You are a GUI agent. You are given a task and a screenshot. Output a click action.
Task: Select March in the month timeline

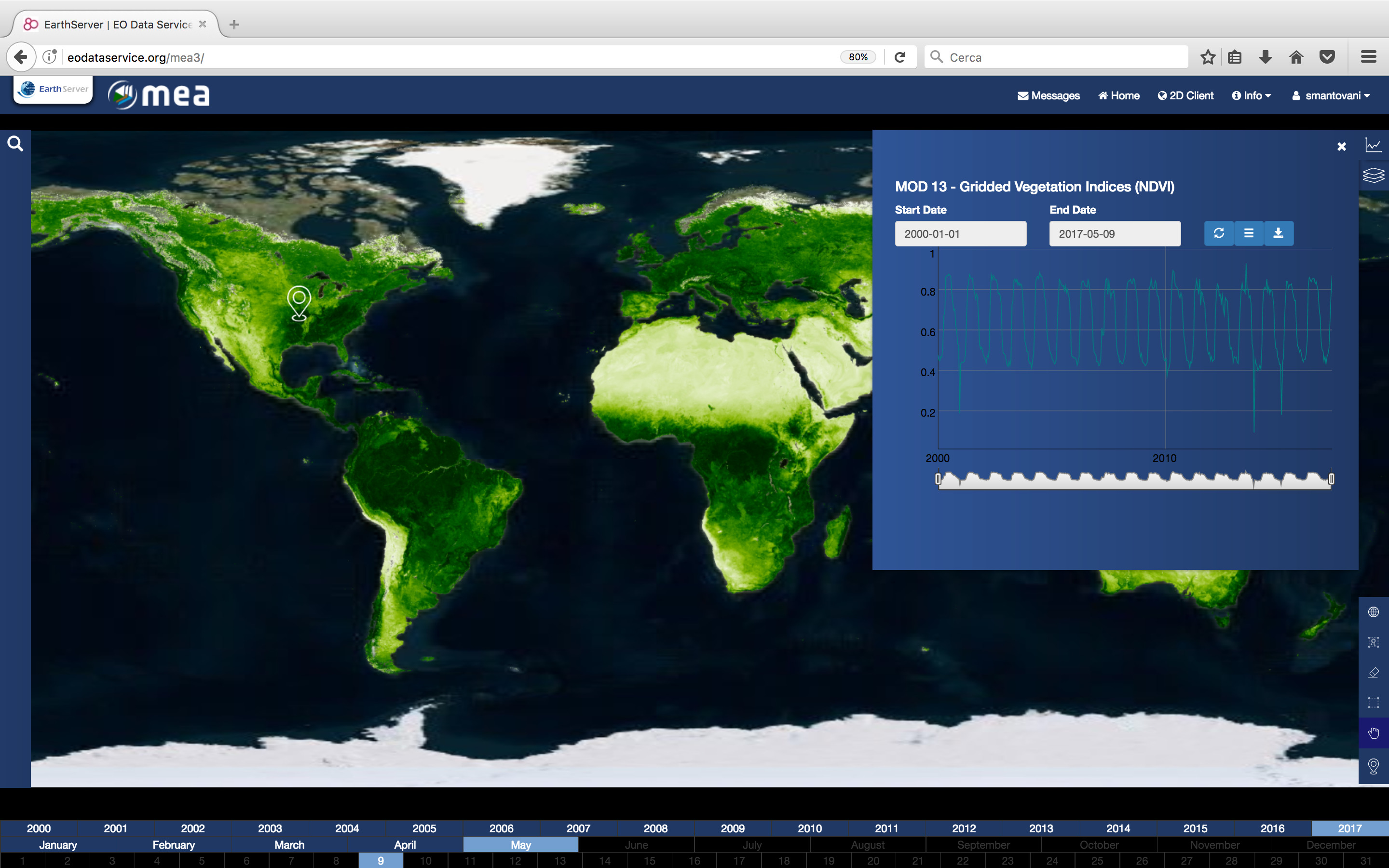tap(289, 844)
